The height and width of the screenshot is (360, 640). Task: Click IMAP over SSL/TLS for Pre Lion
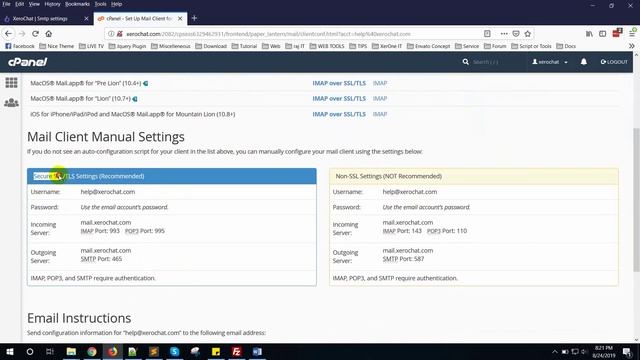coord(339,83)
